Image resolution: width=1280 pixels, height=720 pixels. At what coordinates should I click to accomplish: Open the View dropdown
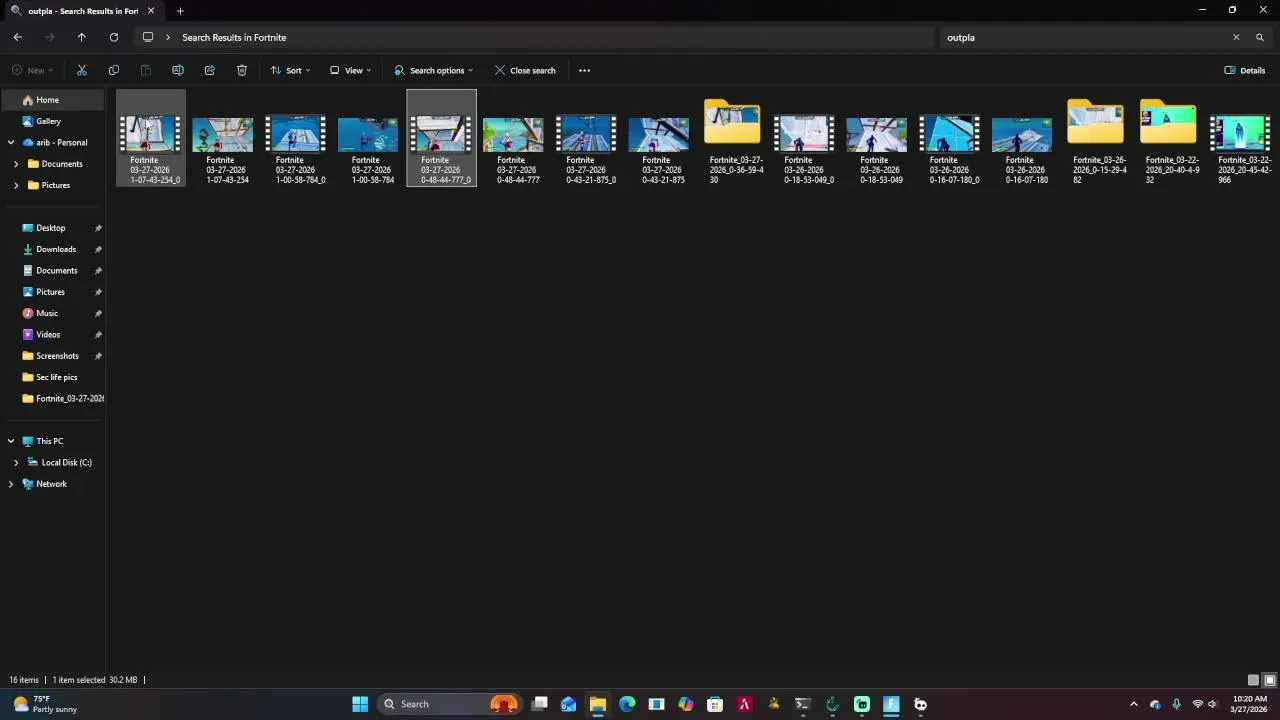point(351,70)
